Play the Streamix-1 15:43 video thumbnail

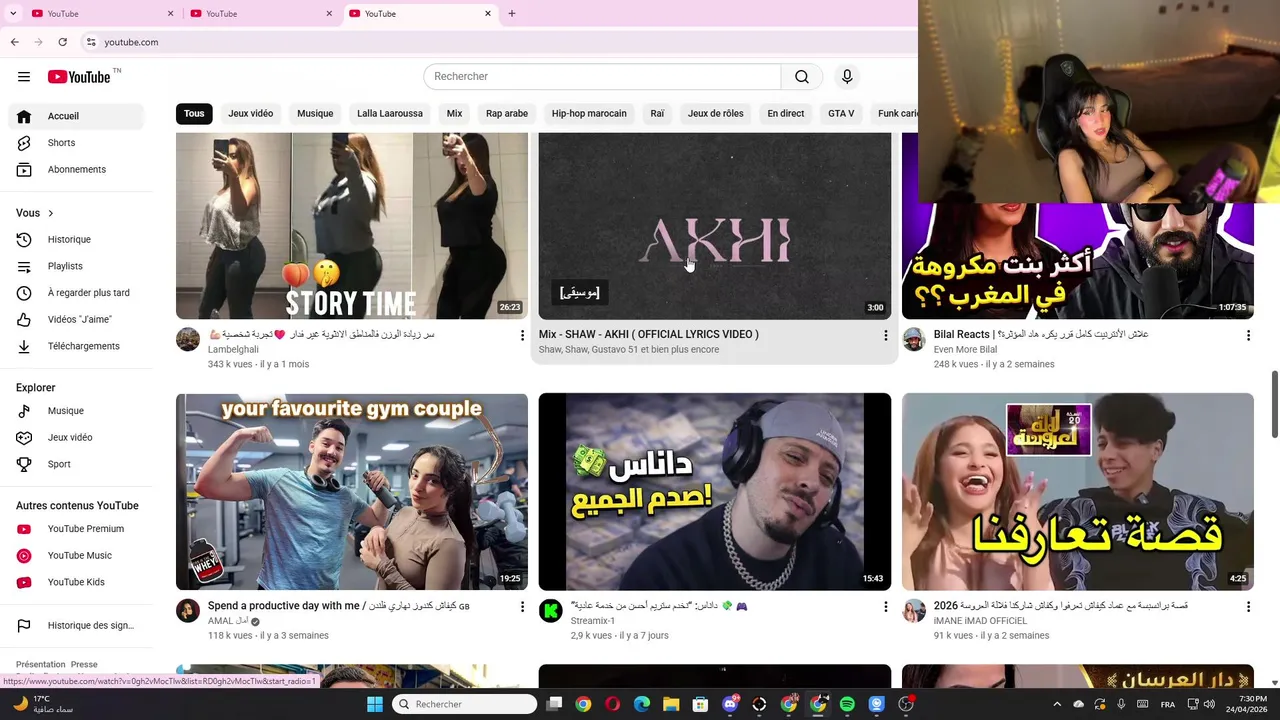coord(715,492)
